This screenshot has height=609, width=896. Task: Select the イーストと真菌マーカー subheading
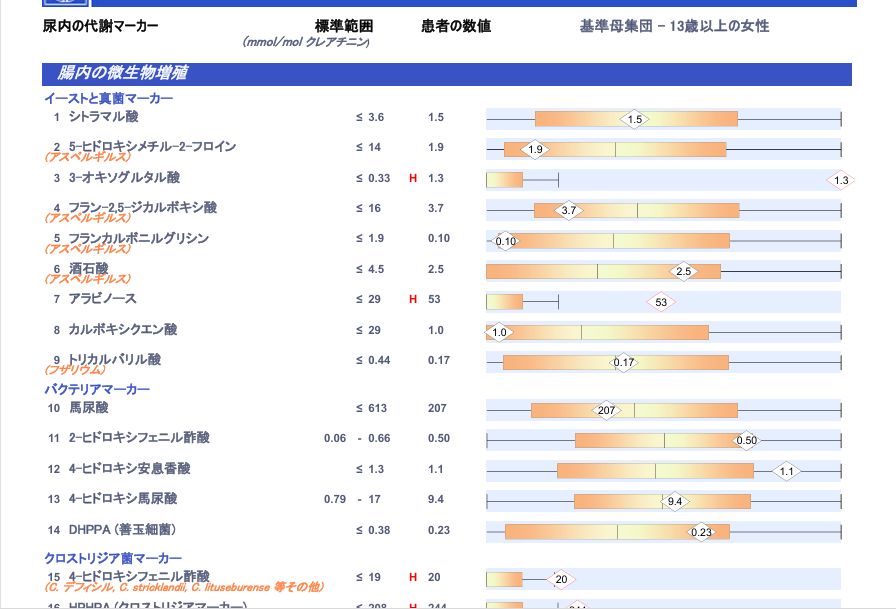(108, 98)
